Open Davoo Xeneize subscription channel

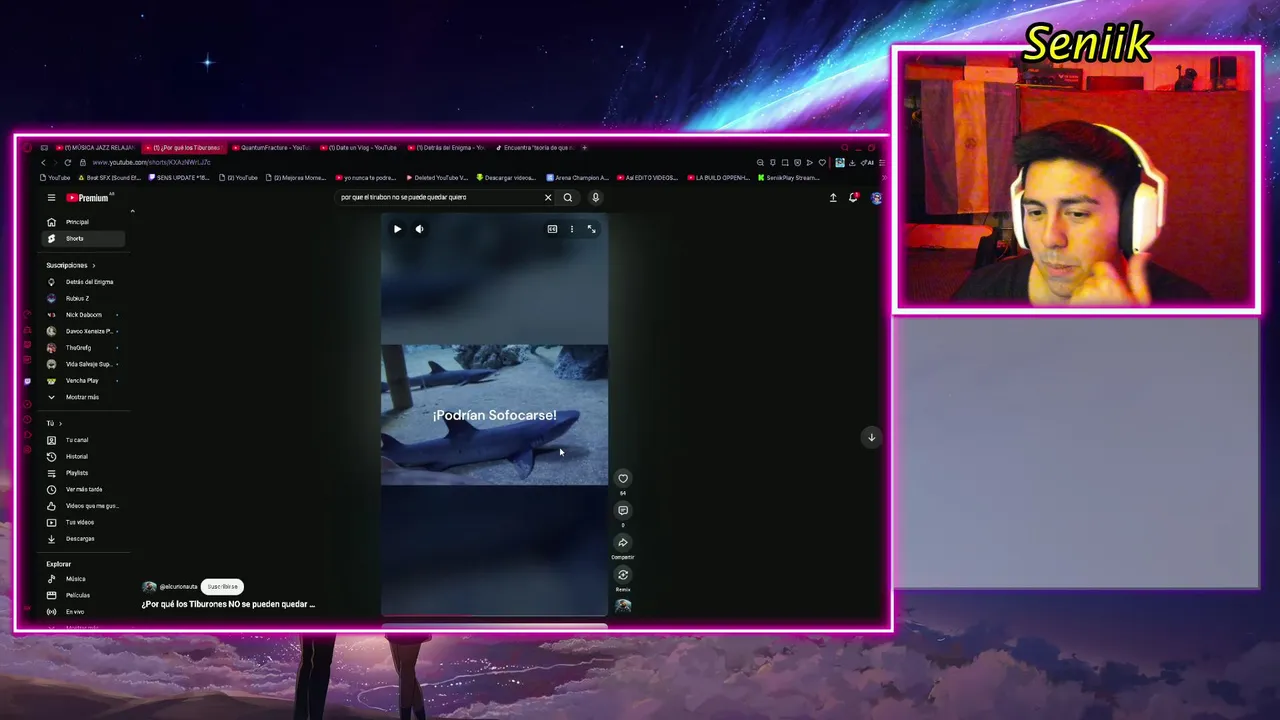tap(84, 331)
